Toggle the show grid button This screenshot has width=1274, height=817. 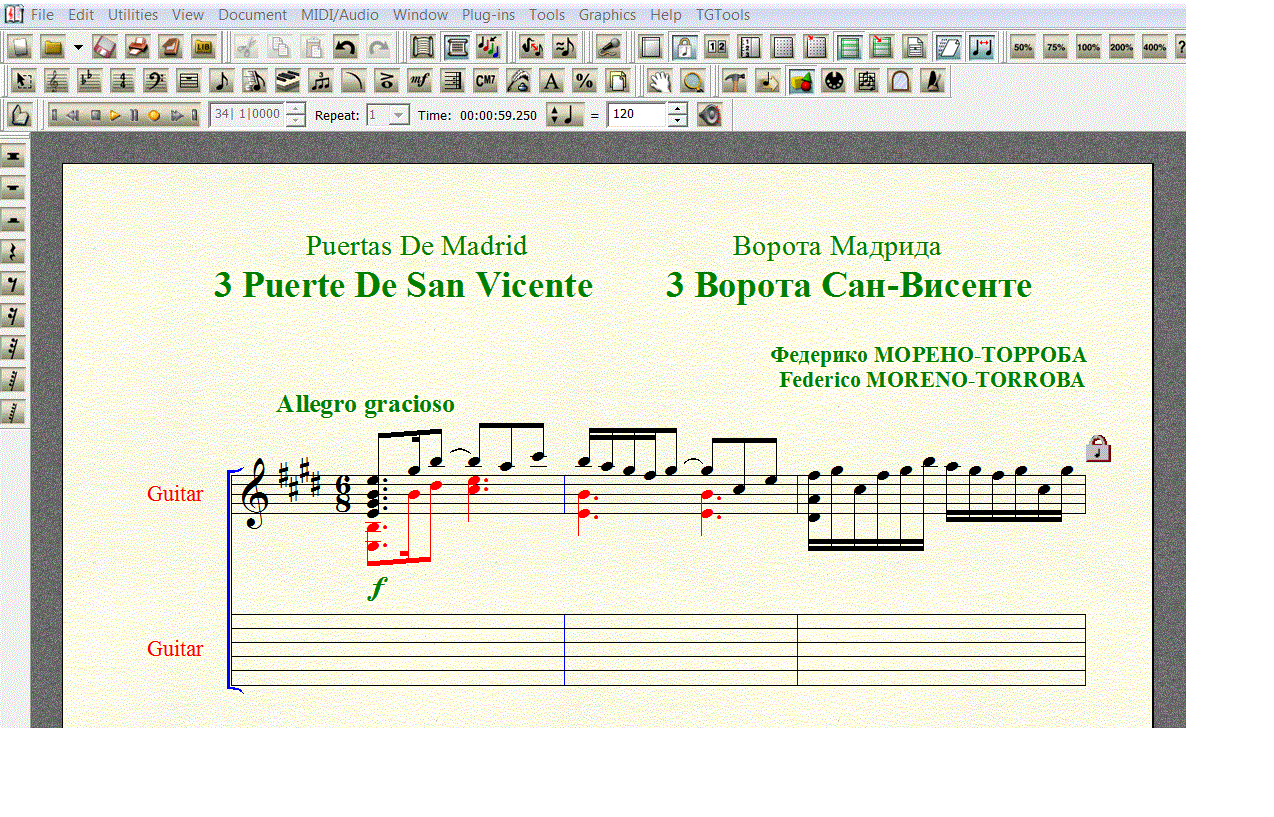(x=783, y=47)
